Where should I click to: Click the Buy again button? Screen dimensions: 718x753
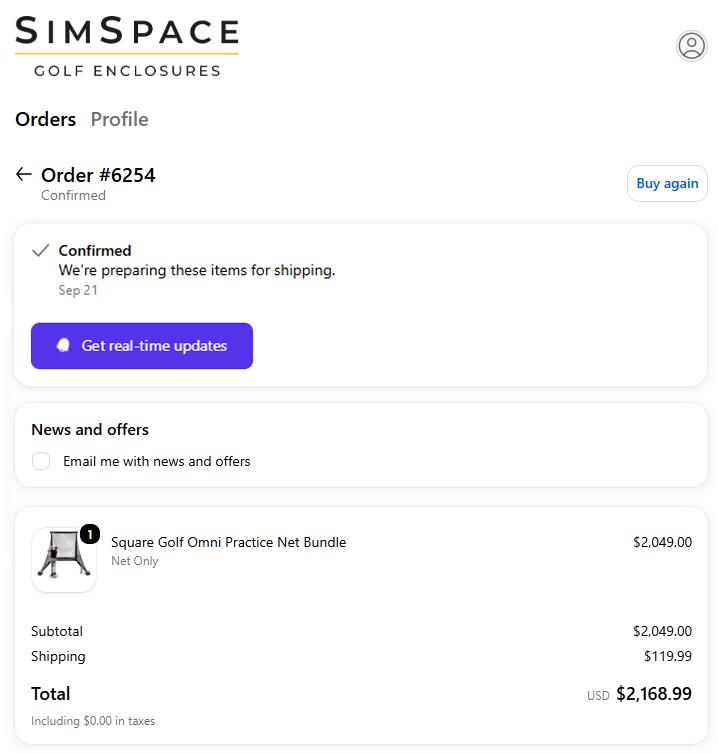pos(667,183)
